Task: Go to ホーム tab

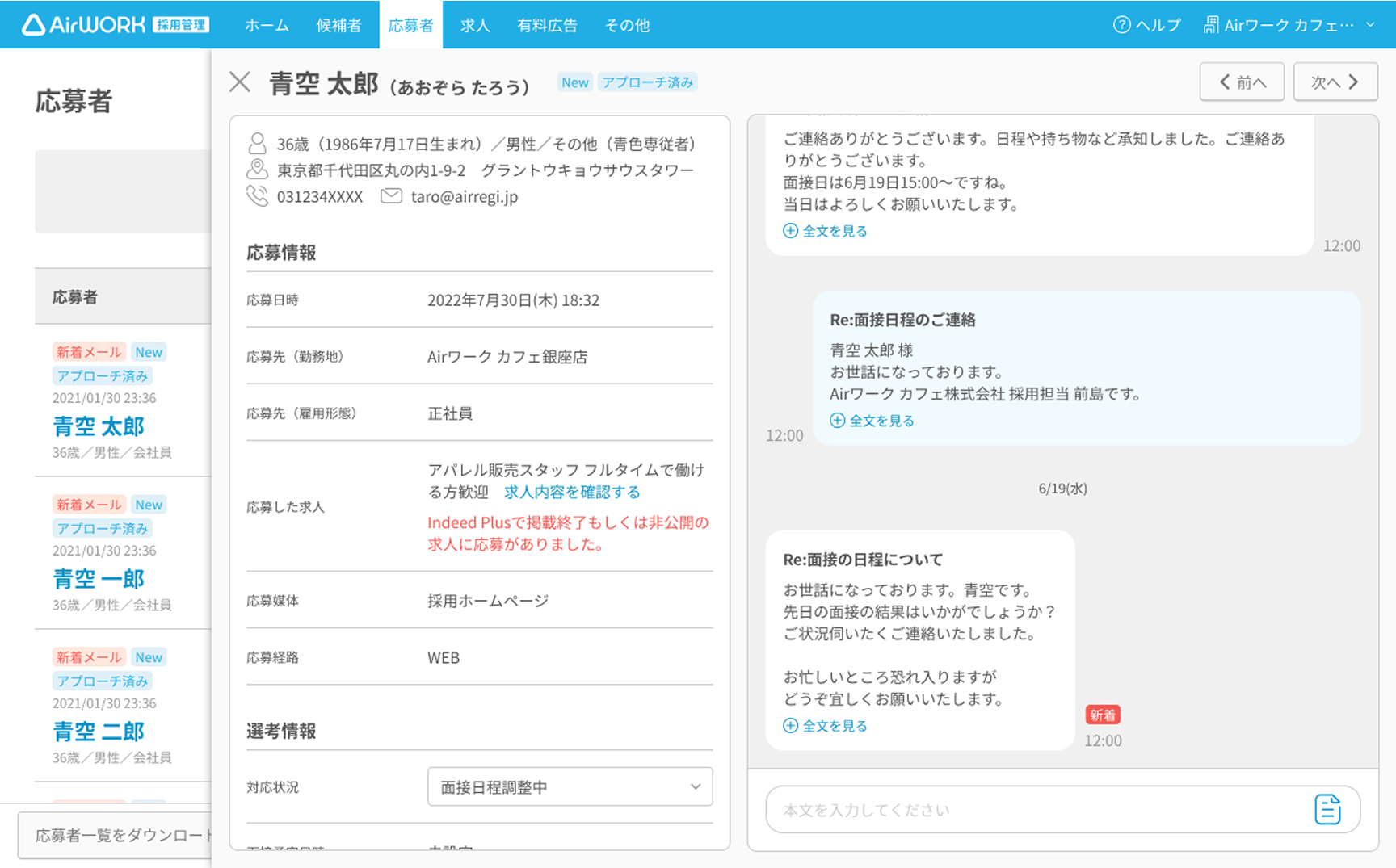Action: (x=267, y=25)
